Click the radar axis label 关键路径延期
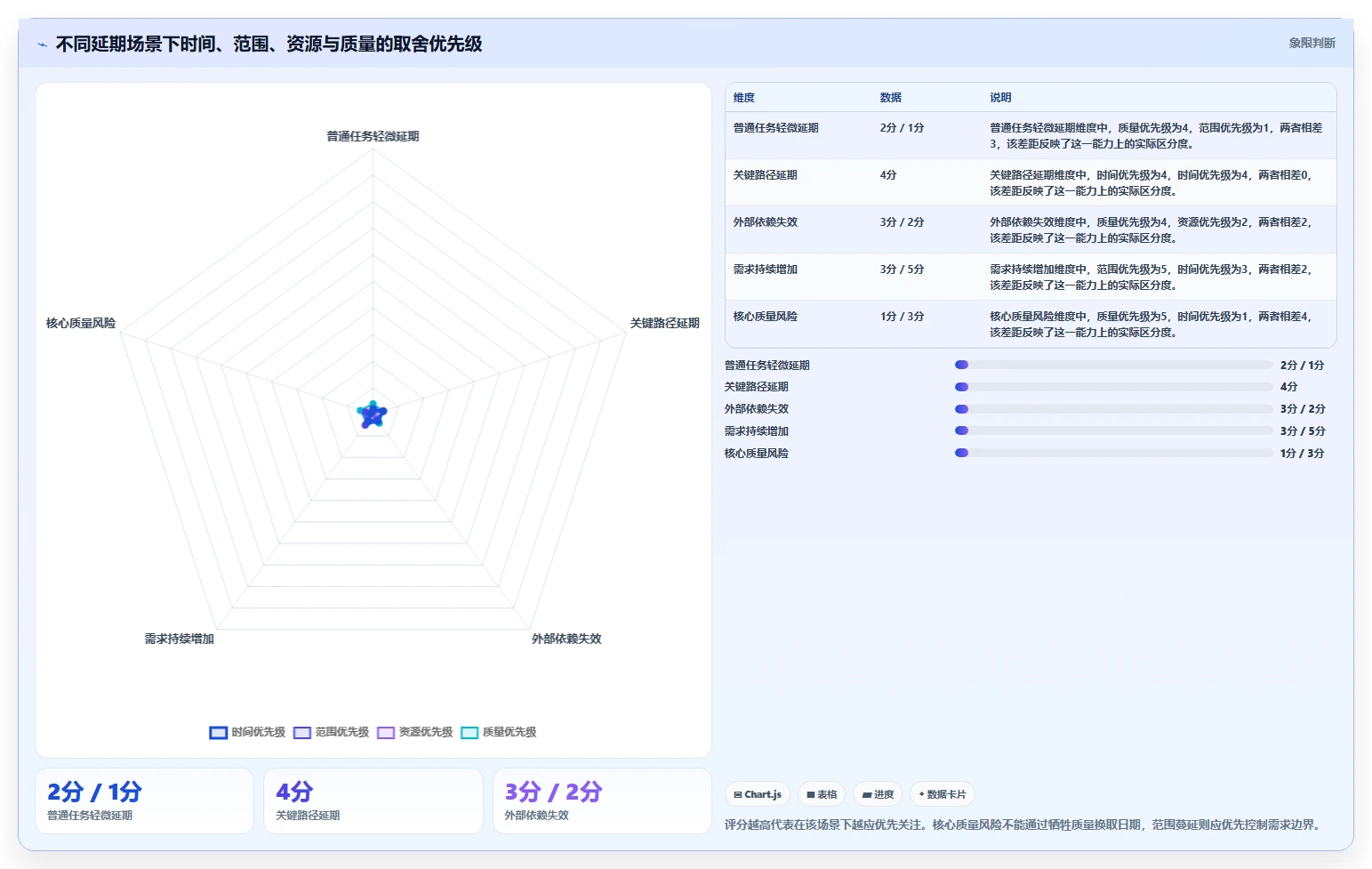 point(665,323)
